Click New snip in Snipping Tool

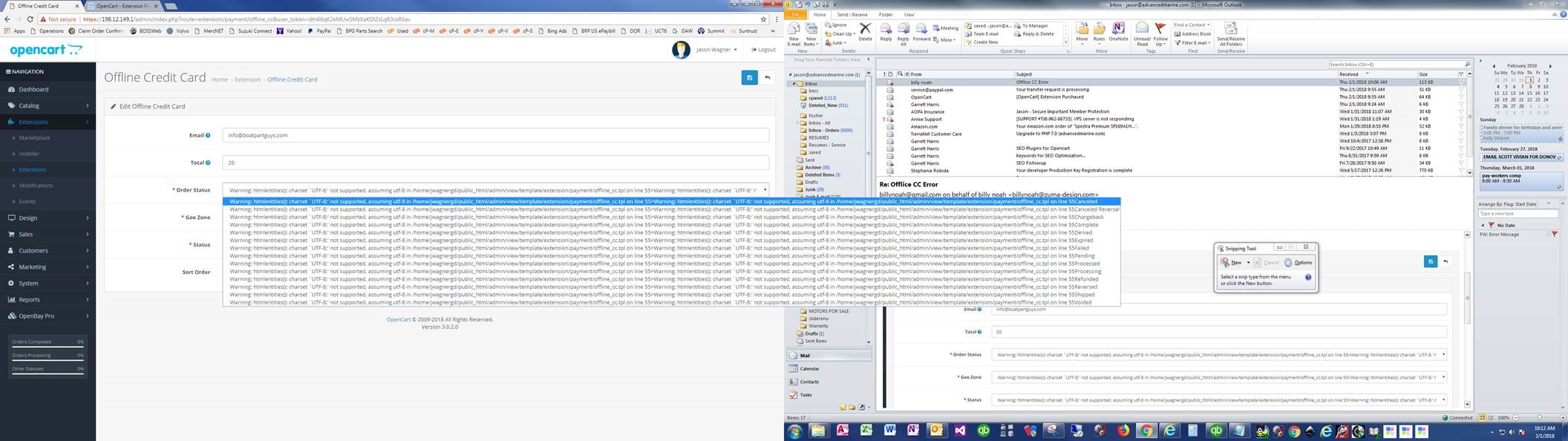click(x=1232, y=263)
